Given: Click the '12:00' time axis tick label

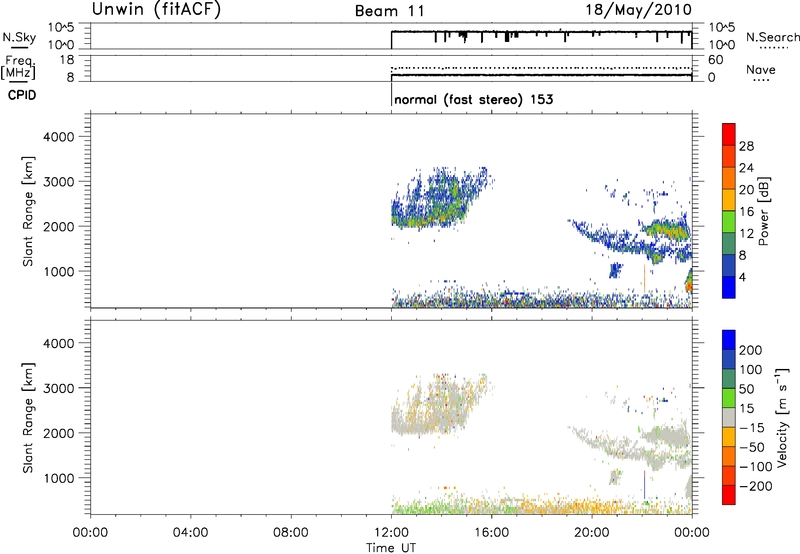Looking at the screenshot, I should pyautogui.click(x=391, y=533).
